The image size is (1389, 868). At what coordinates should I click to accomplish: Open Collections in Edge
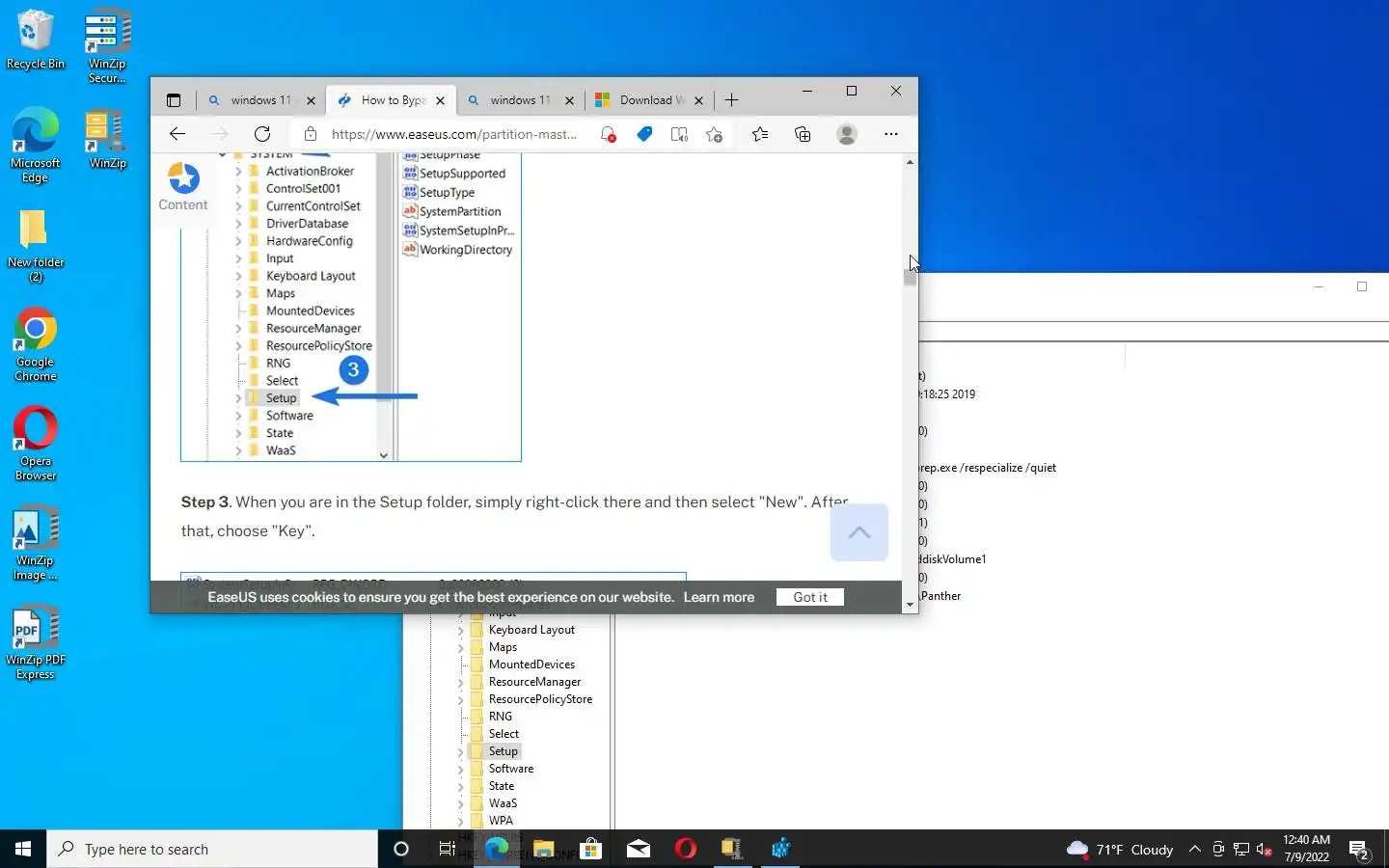[803, 134]
